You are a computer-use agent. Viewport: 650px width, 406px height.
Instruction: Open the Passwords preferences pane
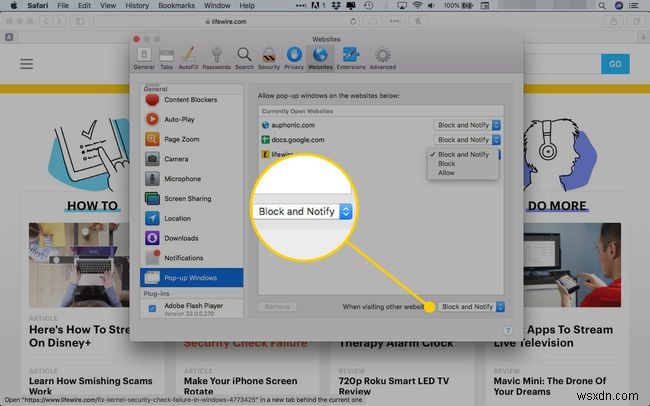[216, 58]
